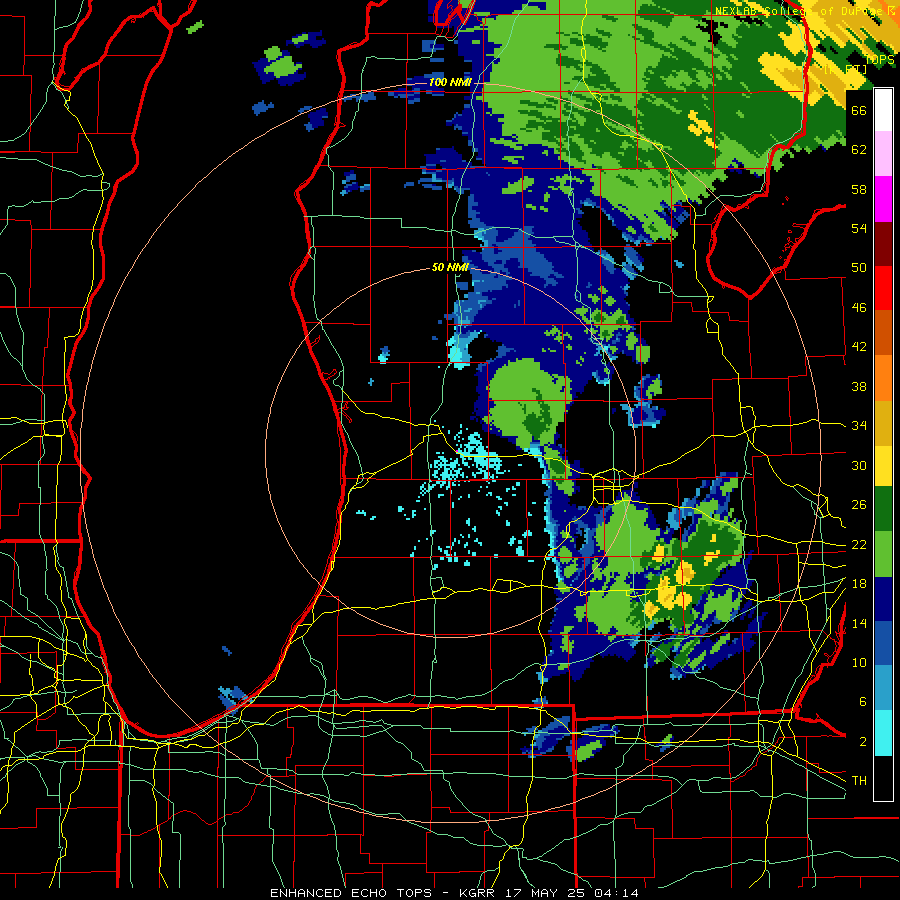The image size is (900, 900).
Task: Click the "TOPS" legend heading
Action: click(x=879, y=60)
